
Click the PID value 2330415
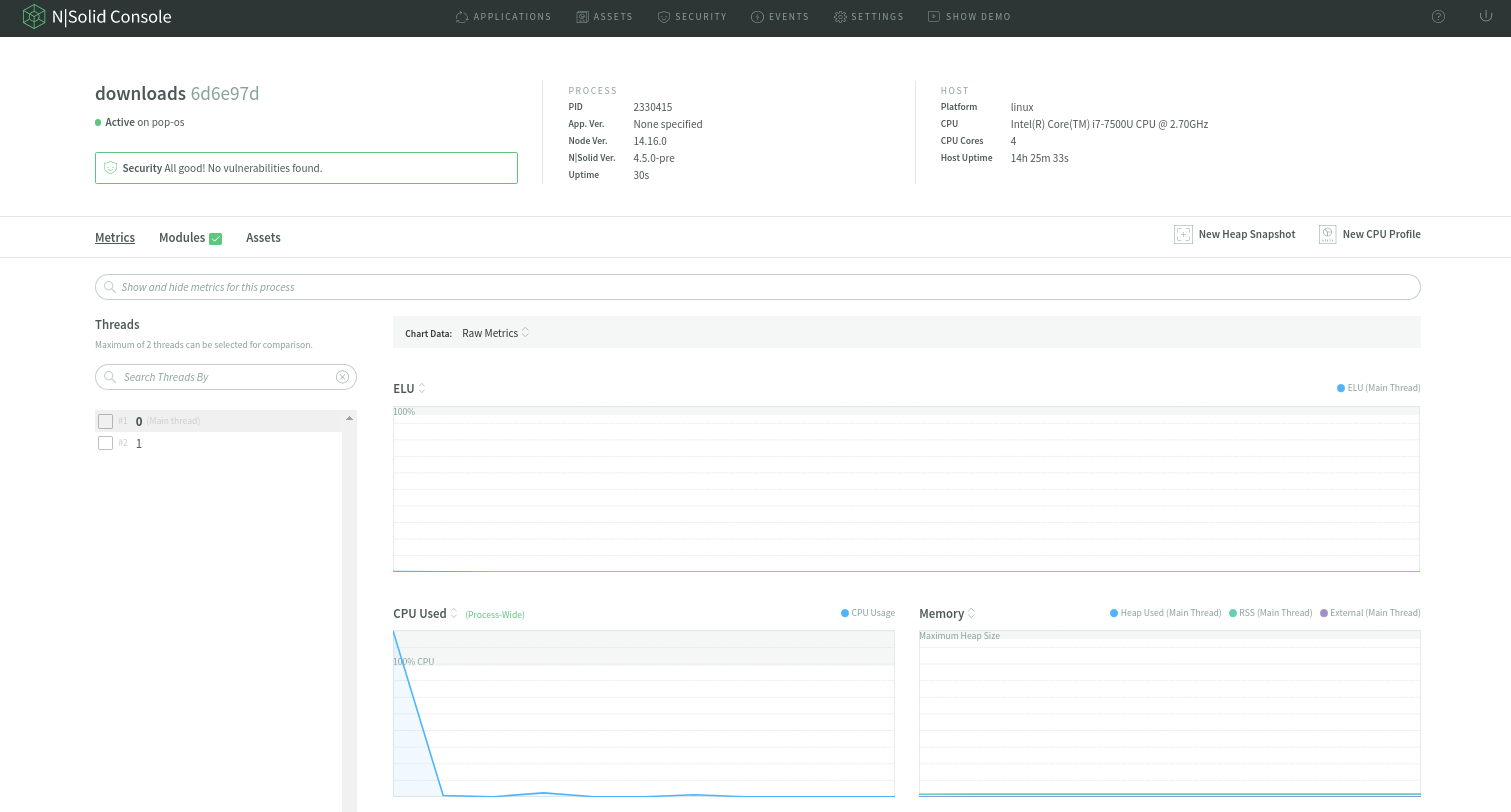pyautogui.click(x=653, y=107)
